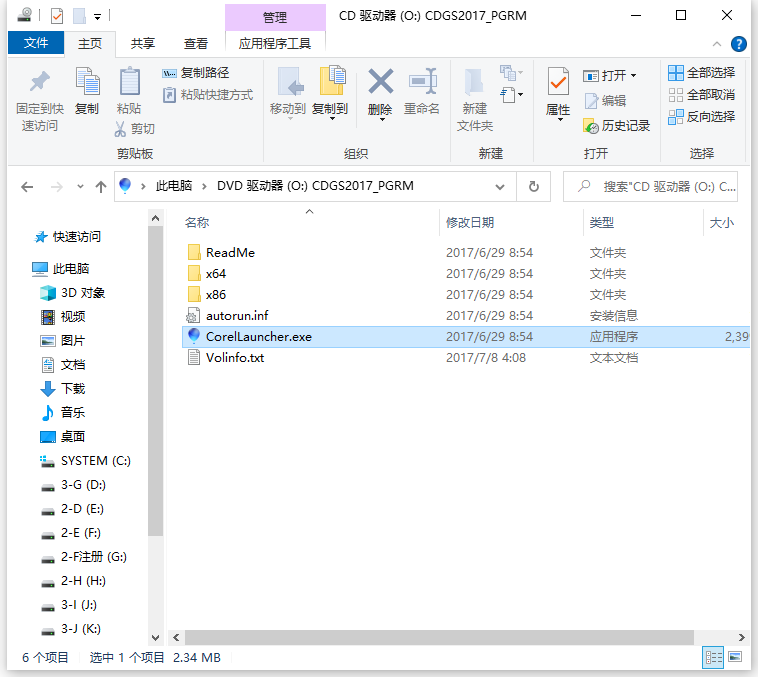The height and width of the screenshot is (677, 758).
Task: Click the search box field
Action: point(651,187)
